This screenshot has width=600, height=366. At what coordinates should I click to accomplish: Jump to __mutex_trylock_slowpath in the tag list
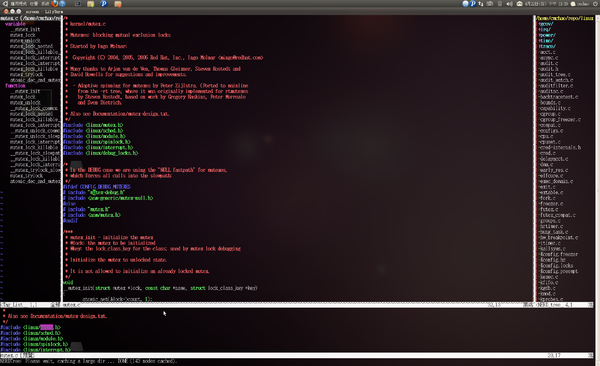(x=35, y=170)
